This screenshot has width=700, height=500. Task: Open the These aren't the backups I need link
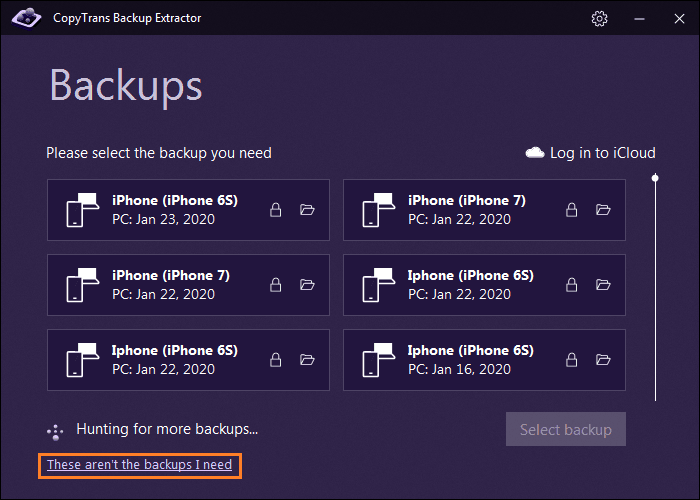[x=139, y=465]
